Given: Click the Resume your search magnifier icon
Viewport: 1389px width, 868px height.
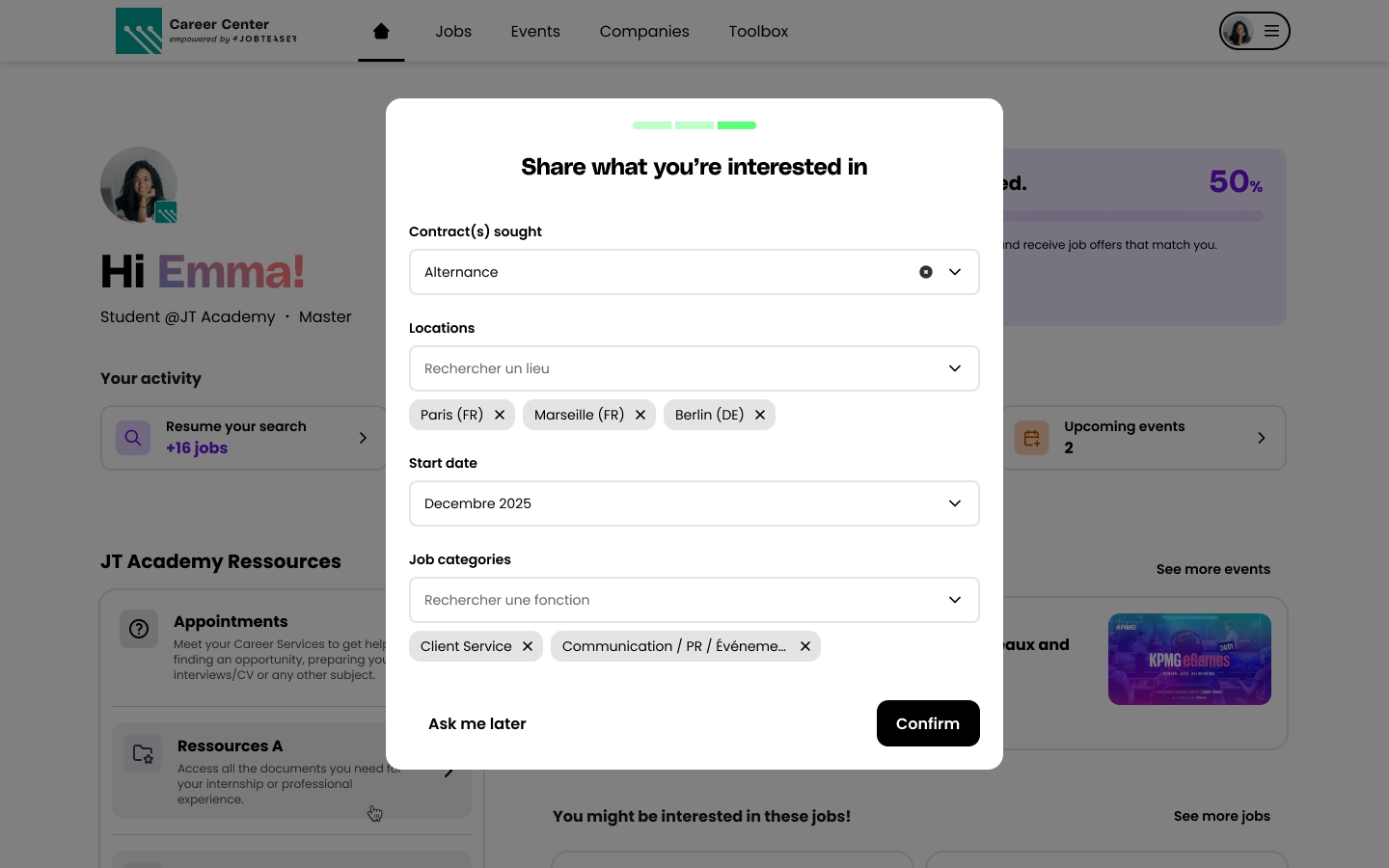Looking at the screenshot, I should [x=133, y=438].
